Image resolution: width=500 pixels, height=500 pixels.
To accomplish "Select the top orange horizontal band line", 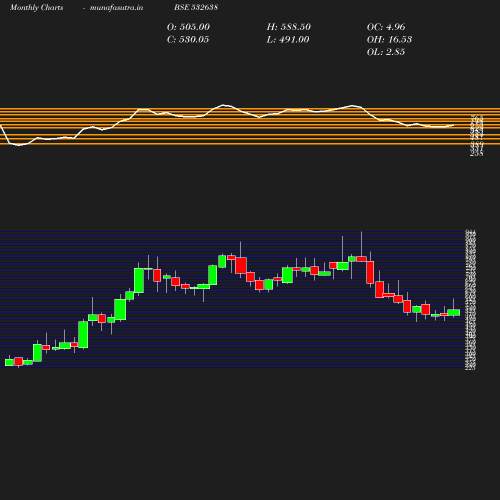I will [x=250, y=108].
